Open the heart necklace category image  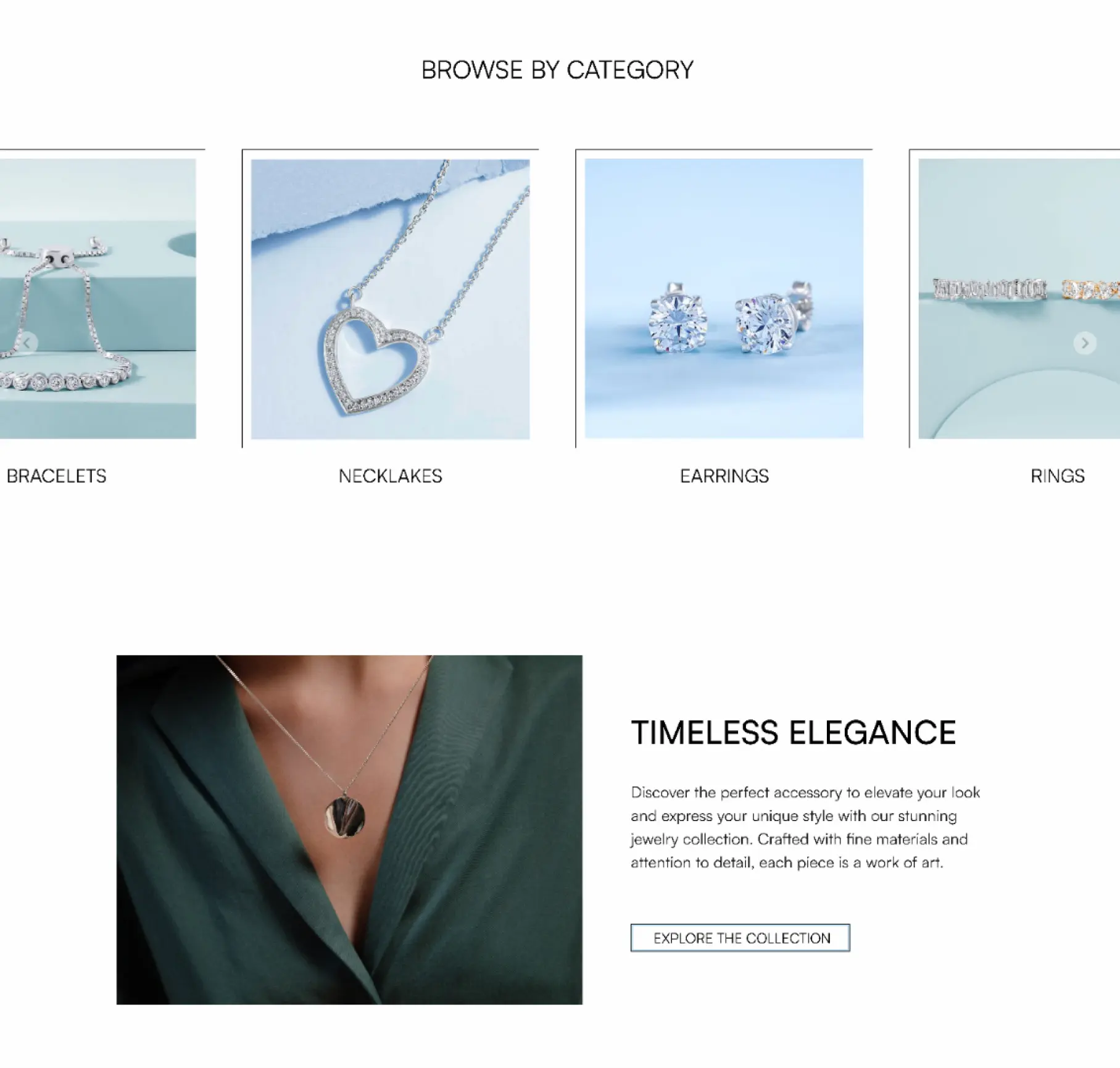390,299
